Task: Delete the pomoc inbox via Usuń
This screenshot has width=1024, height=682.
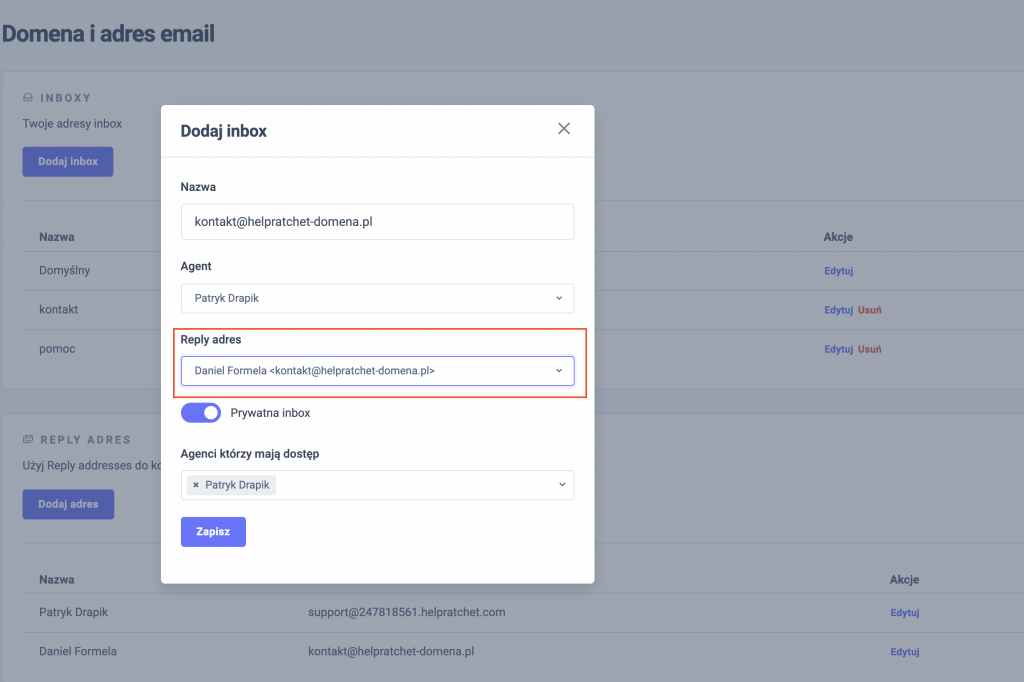Action: (869, 349)
